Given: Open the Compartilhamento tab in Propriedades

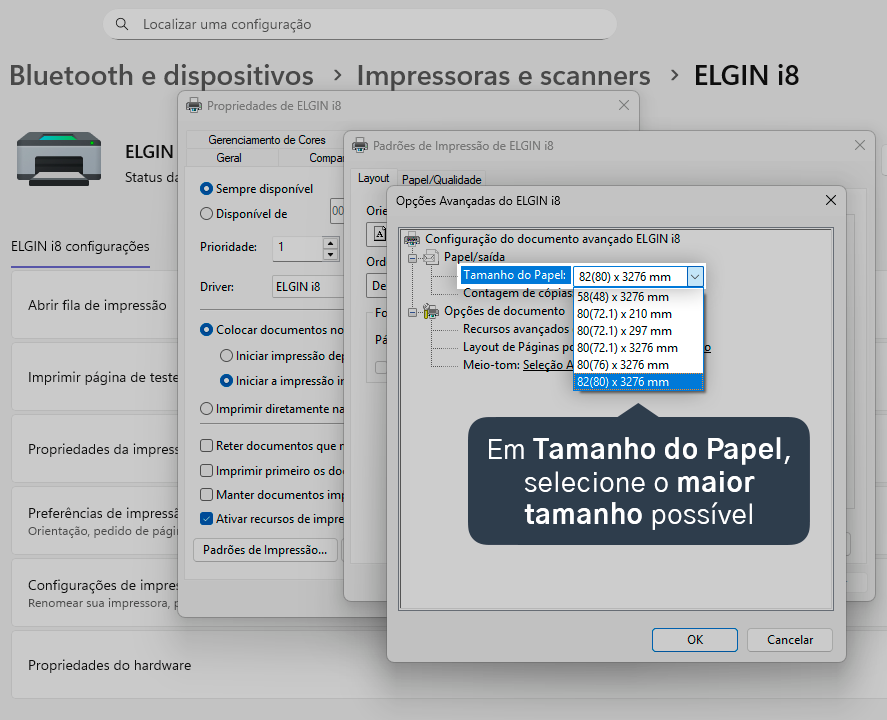Looking at the screenshot, I should pyautogui.click(x=326, y=158).
